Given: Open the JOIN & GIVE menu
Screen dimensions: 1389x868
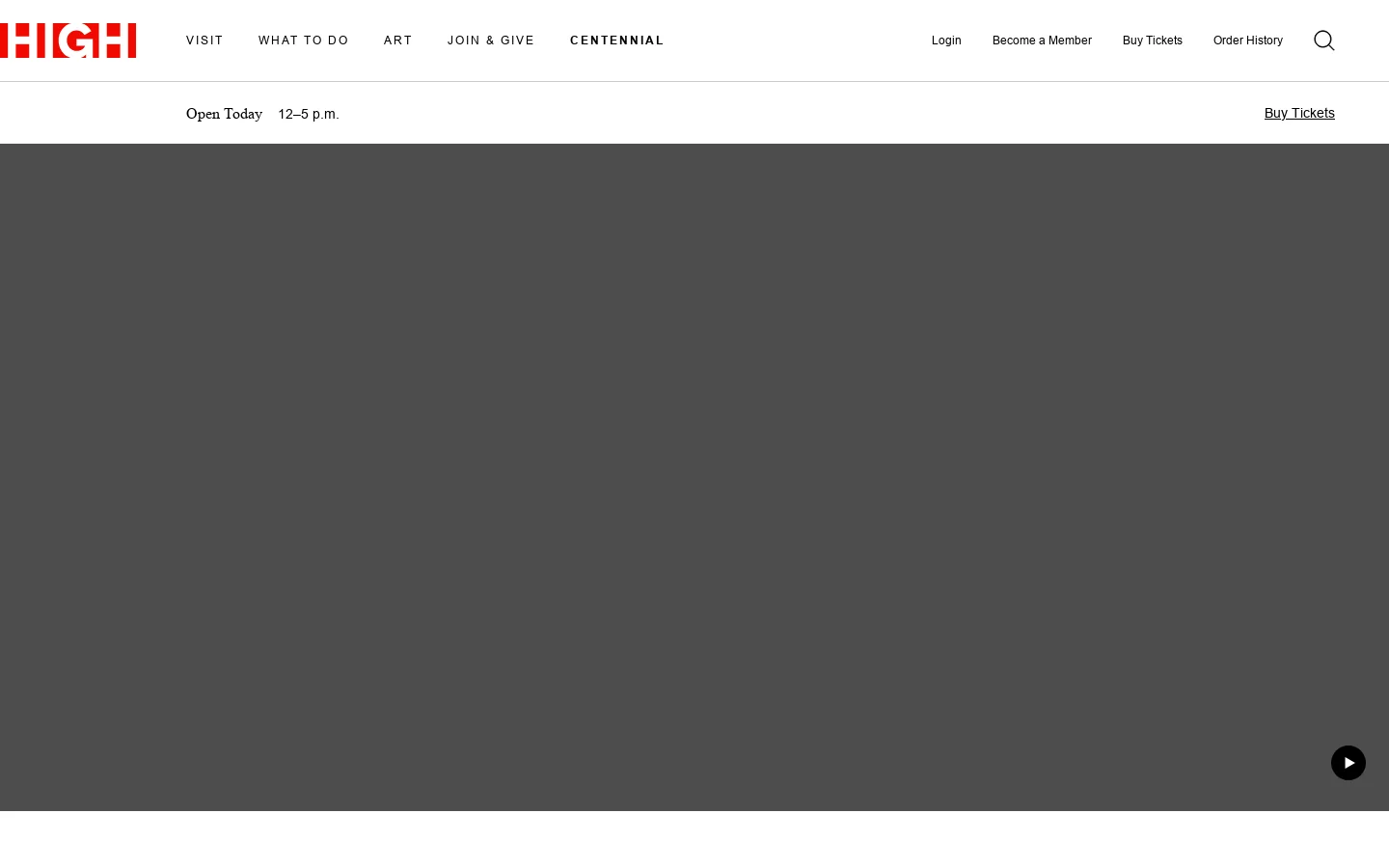Looking at the screenshot, I should (491, 41).
